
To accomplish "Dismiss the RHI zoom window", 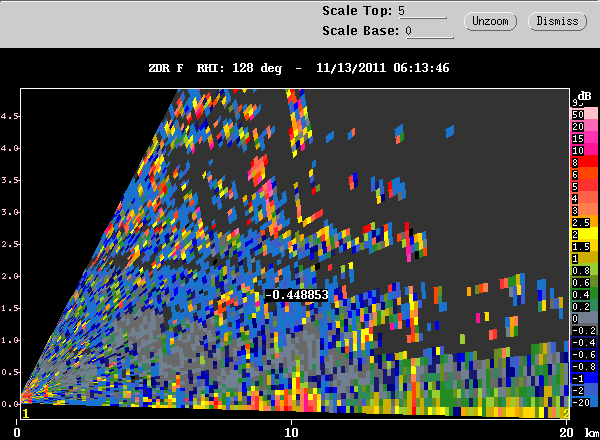I will 557,21.
